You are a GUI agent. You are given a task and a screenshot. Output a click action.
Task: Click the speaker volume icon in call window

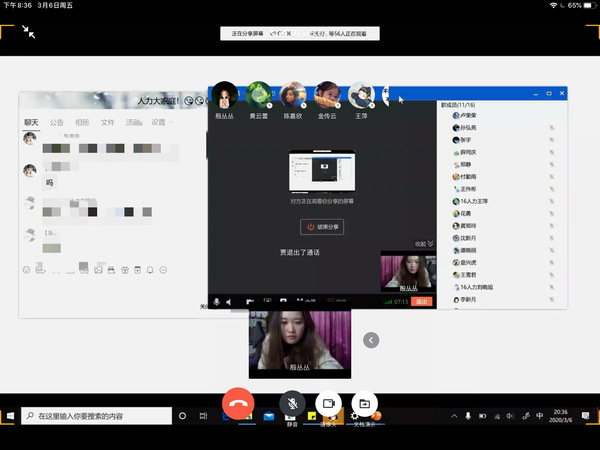(x=230, y=300)
